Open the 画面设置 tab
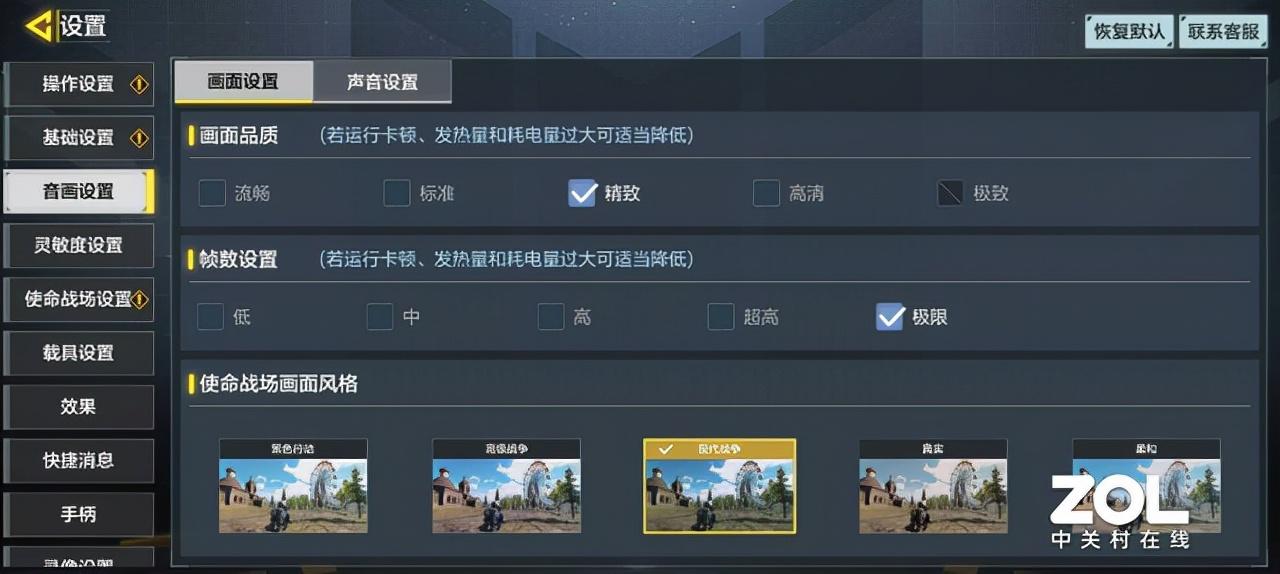Image resolution: width=1280 pixels, height=574 pixels. [x=243, y=82]
